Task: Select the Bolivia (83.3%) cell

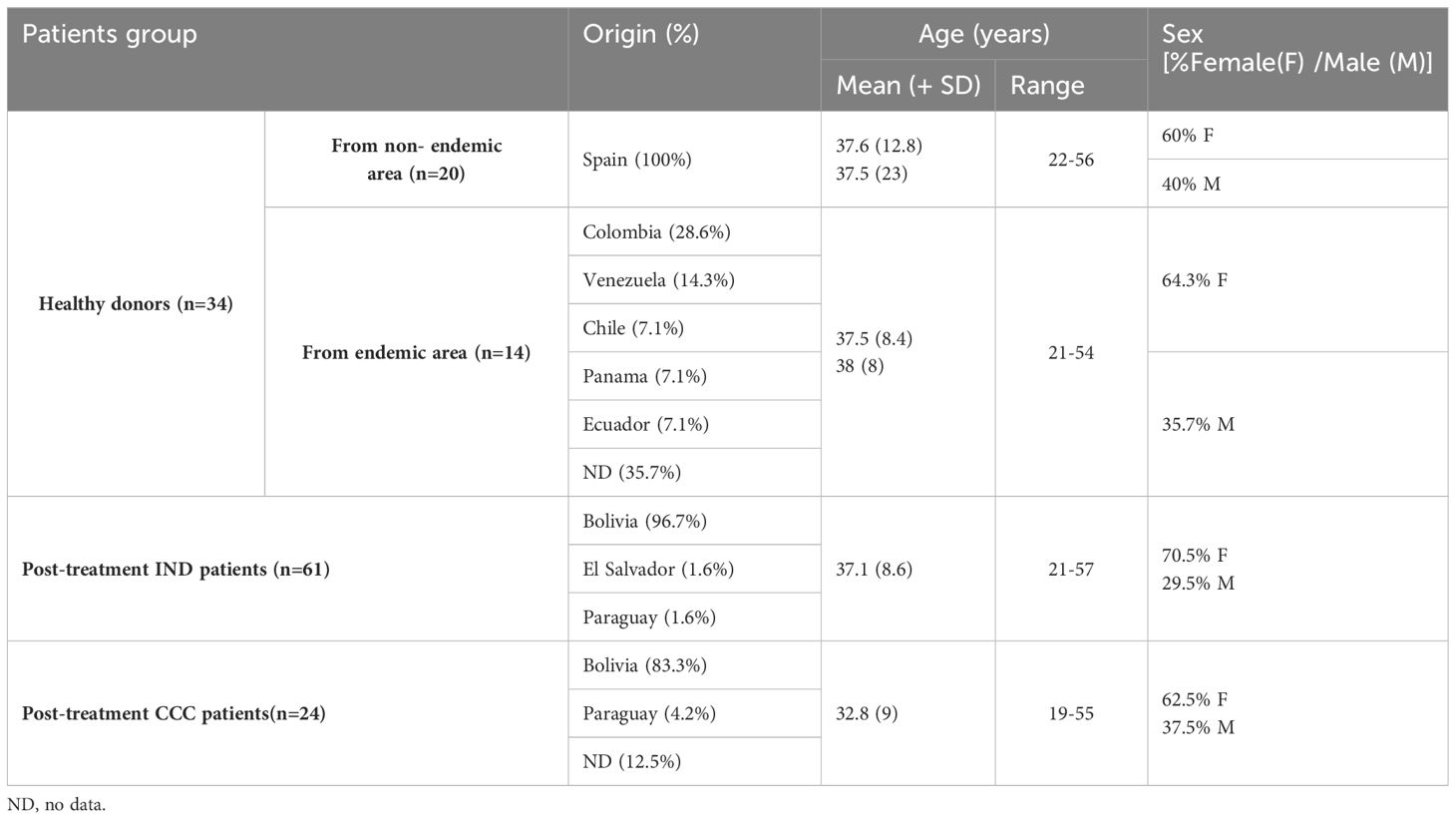Action: tap(695, 665)
